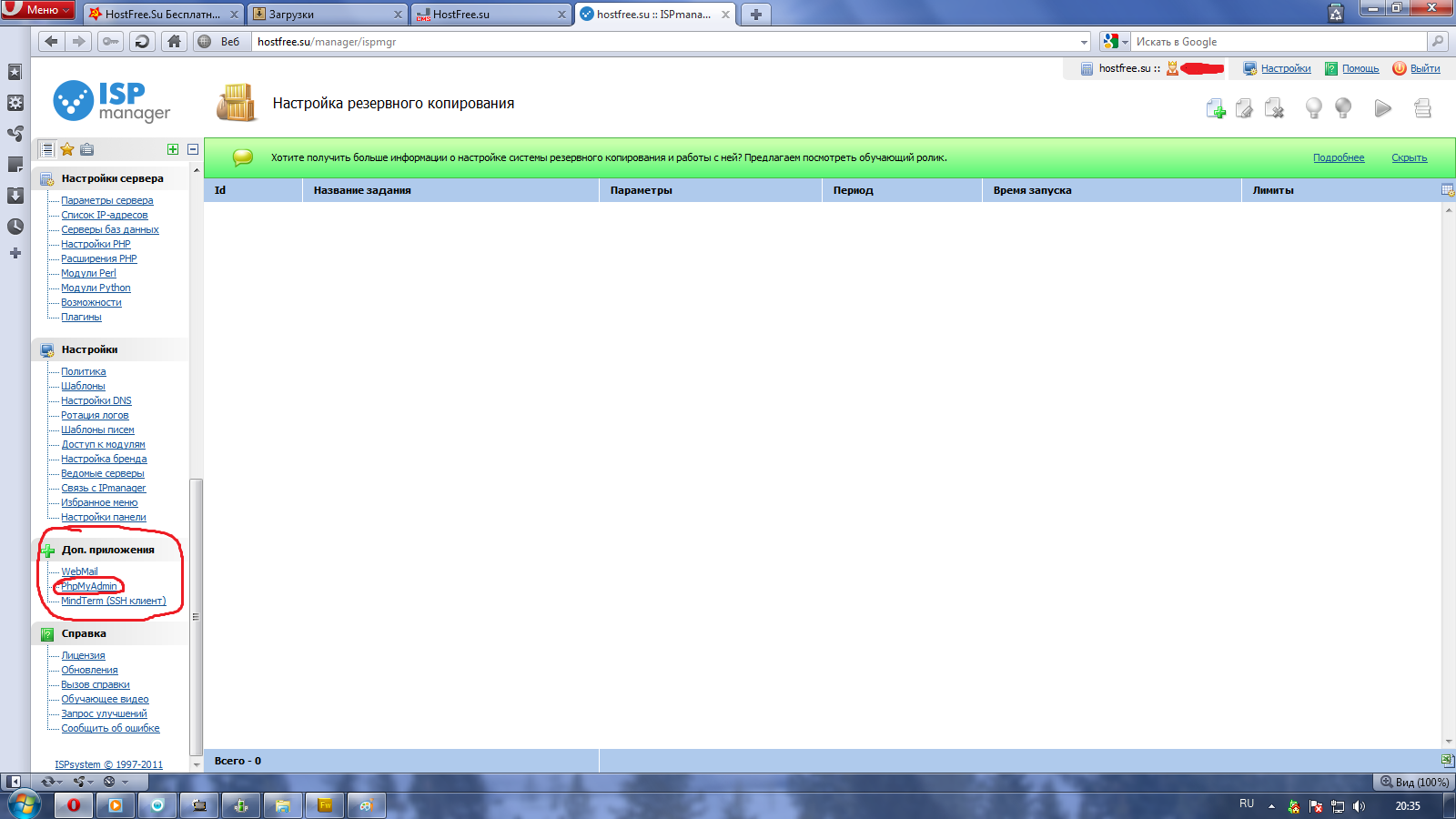The image size is (1456, 819).
Task: Collapse the Настройки section header
Action: click(111, 349)
